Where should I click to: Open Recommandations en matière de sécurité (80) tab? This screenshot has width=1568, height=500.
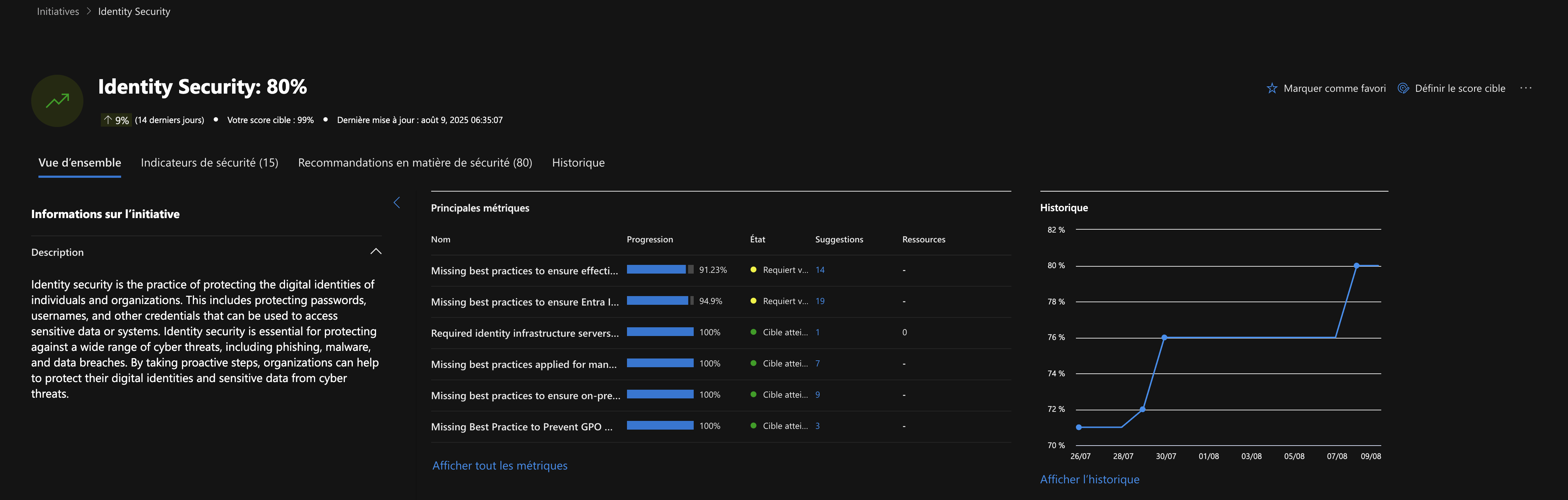415,163
